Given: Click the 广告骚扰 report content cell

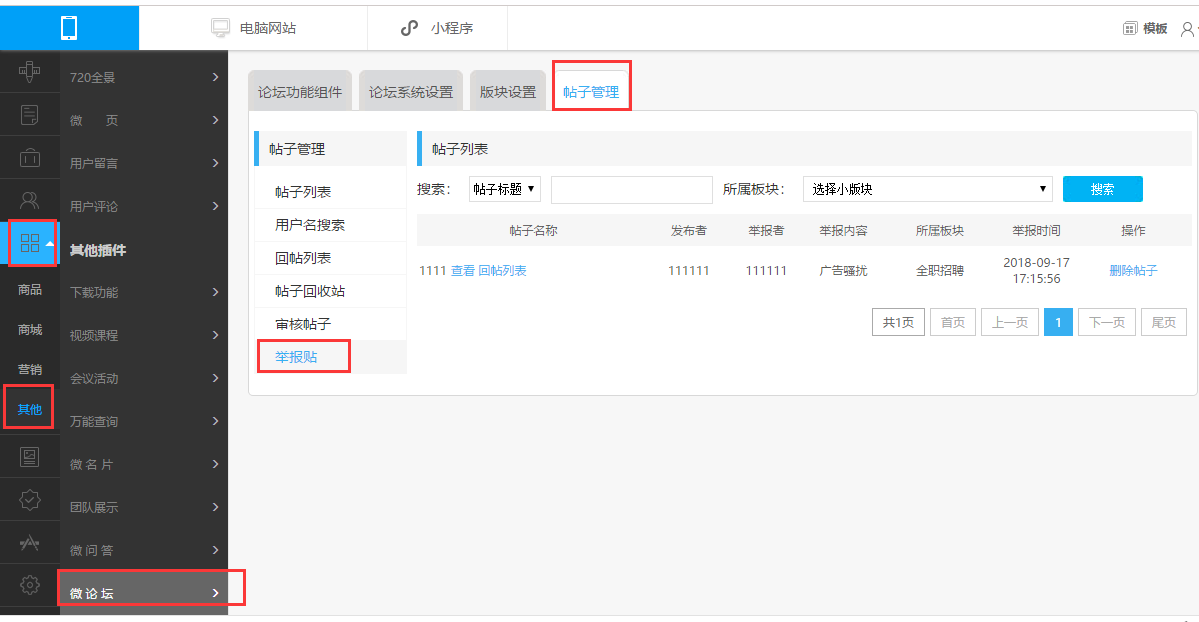Looking at the screenshot, I should click(x=843, y=271).
